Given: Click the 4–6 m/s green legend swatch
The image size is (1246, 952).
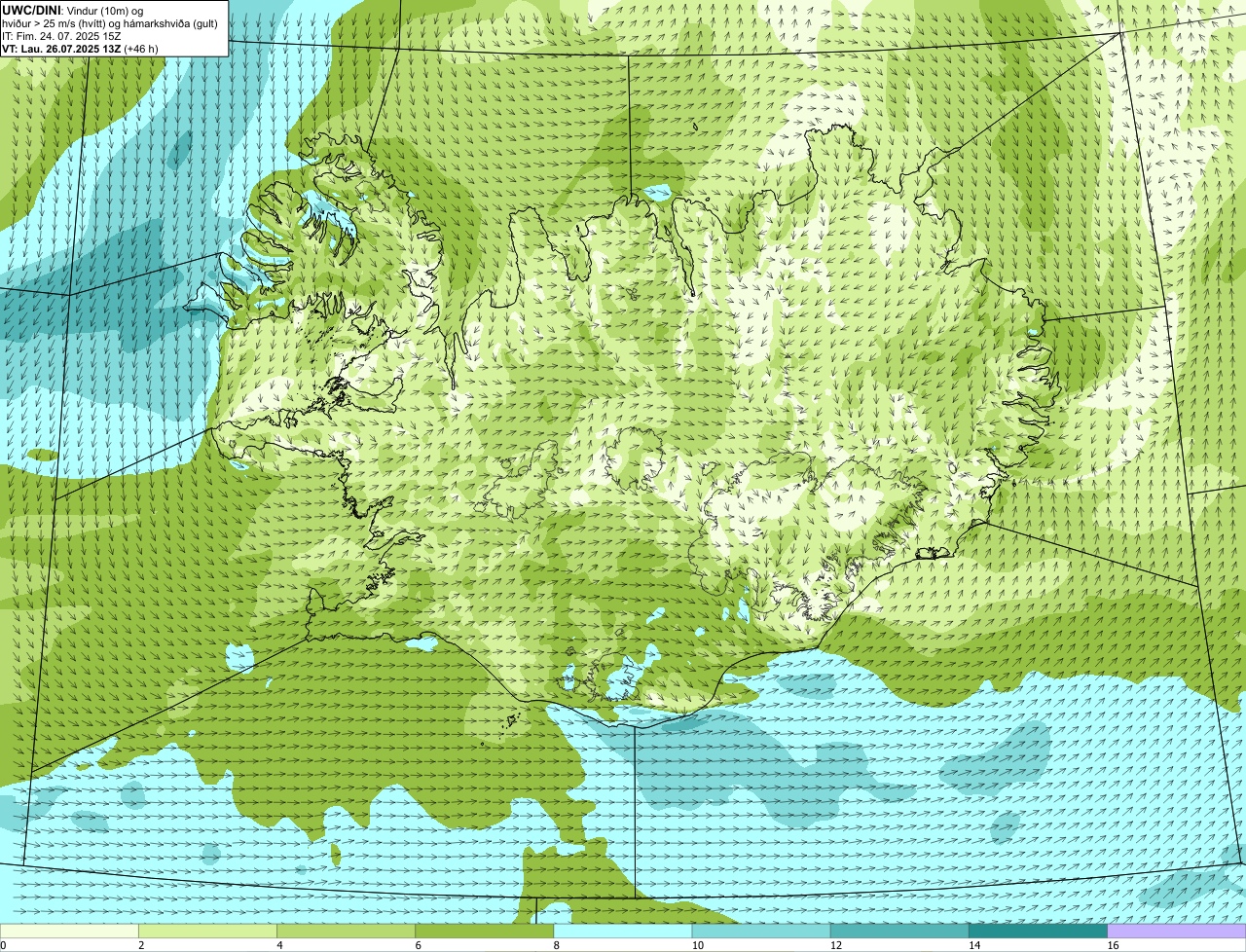Looking at the screenshot, I should pos(347,931).
